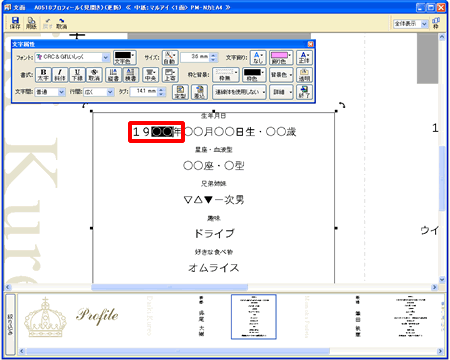The image size is (450, 360).
Task: Click the thumbnail strip scrollbar left arrow
Action: point(22,351)
